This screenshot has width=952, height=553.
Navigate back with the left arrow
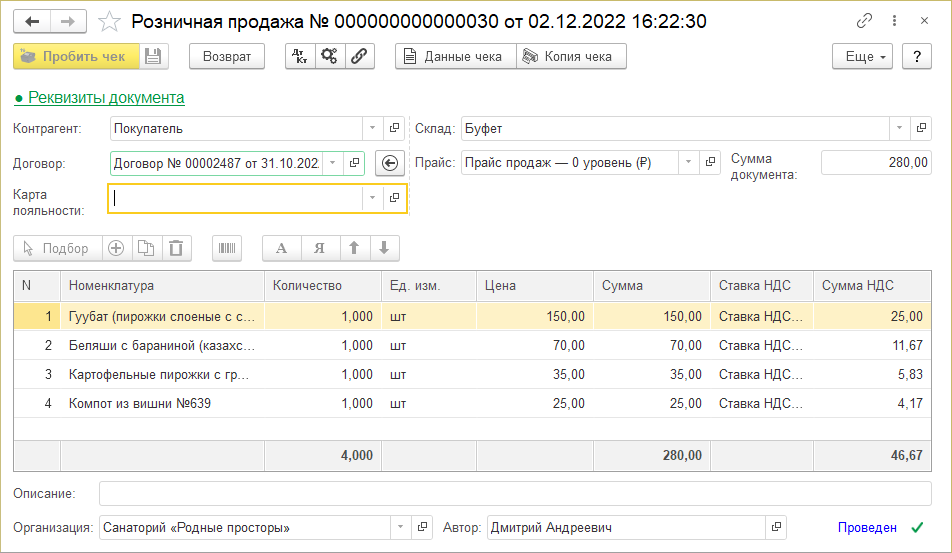point(32,21)
